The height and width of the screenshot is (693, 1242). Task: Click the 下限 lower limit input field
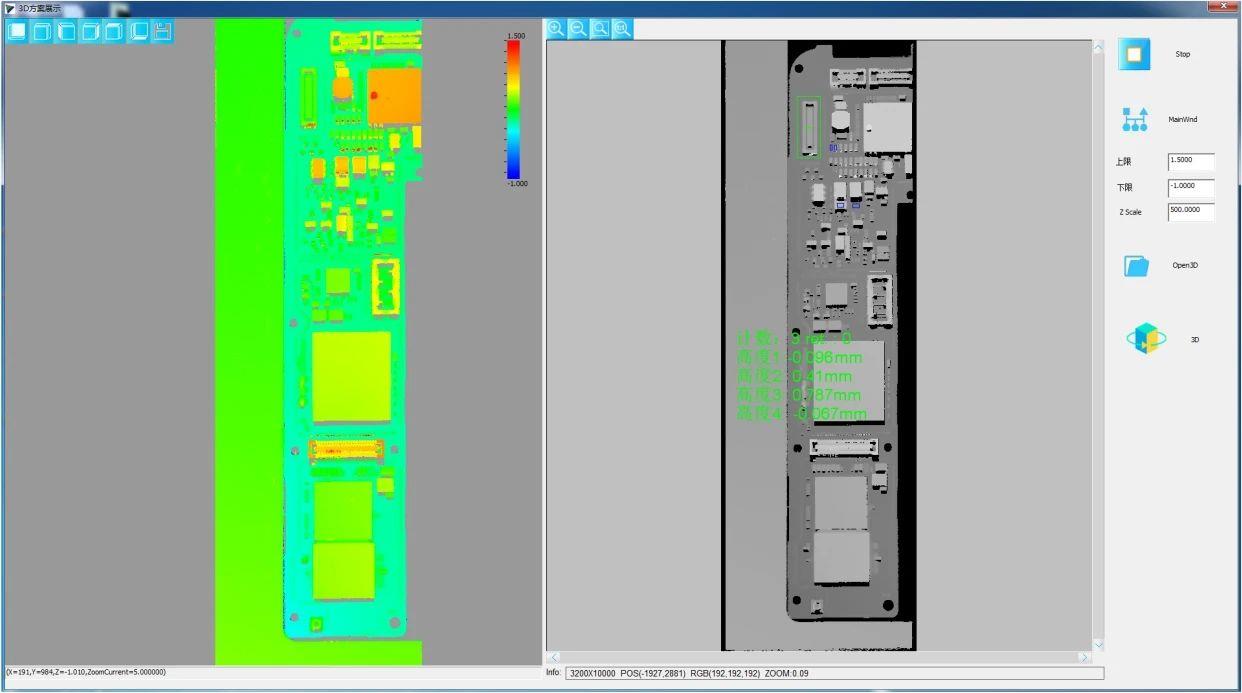pyautogui.click(x=1190, y=188)
